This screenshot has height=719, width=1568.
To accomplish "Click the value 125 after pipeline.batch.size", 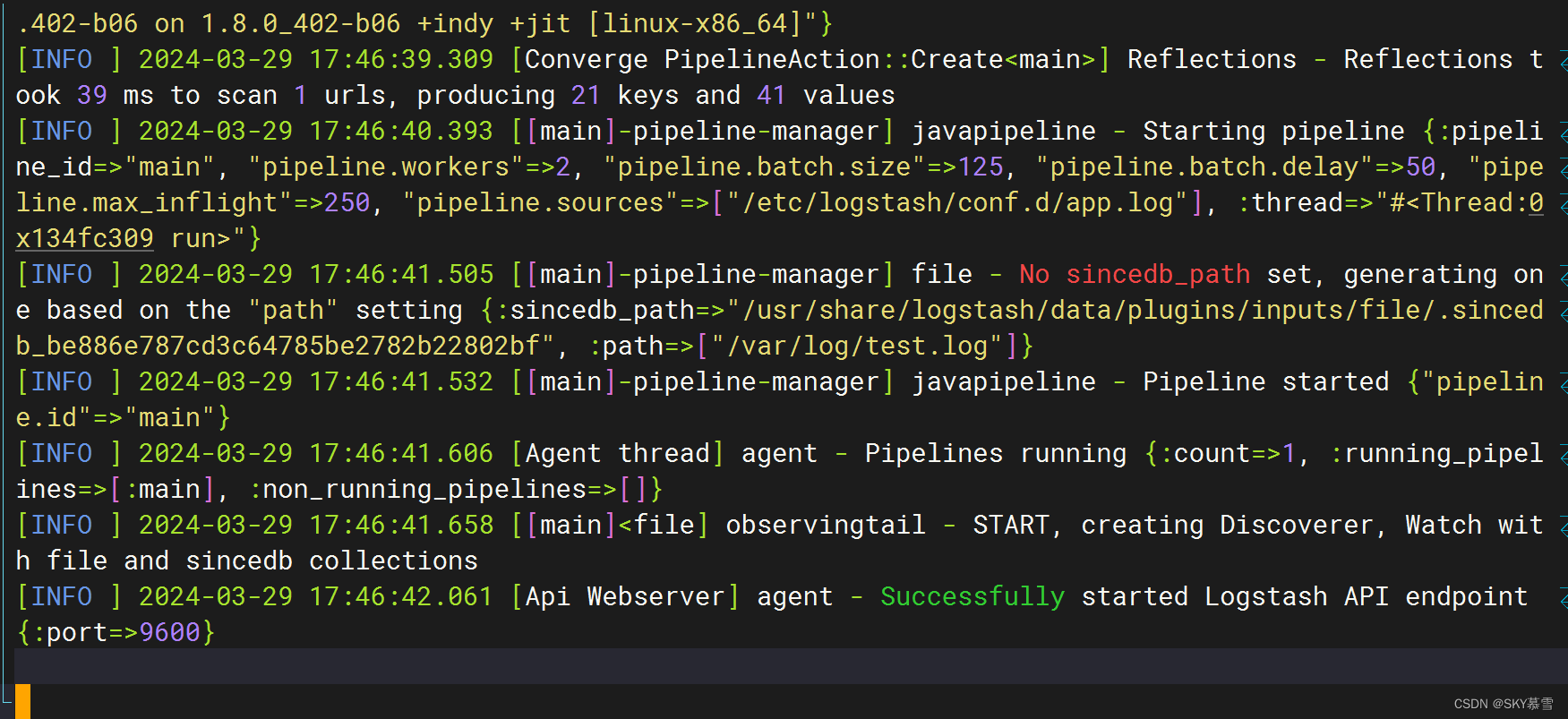I will [x=981, y=167].
